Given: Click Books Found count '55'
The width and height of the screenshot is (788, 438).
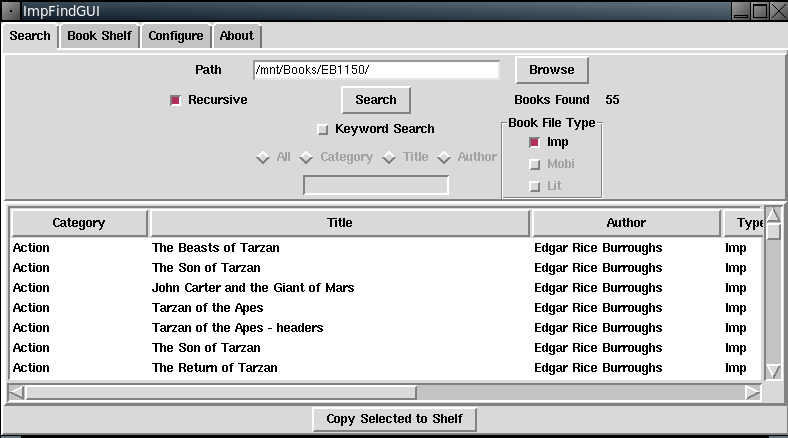Looking at the screenshot, I should 612,100.
